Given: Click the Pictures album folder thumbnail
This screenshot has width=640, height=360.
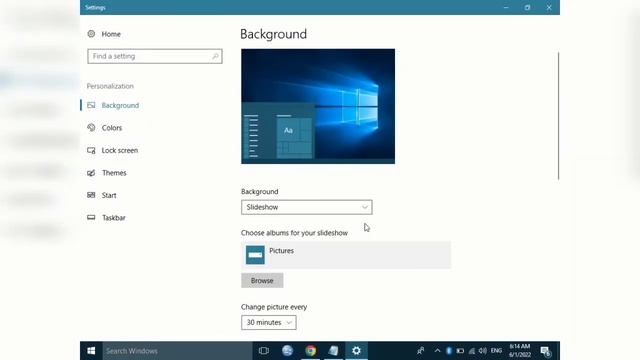Looking at the screenshot, I should click(255, 255).
